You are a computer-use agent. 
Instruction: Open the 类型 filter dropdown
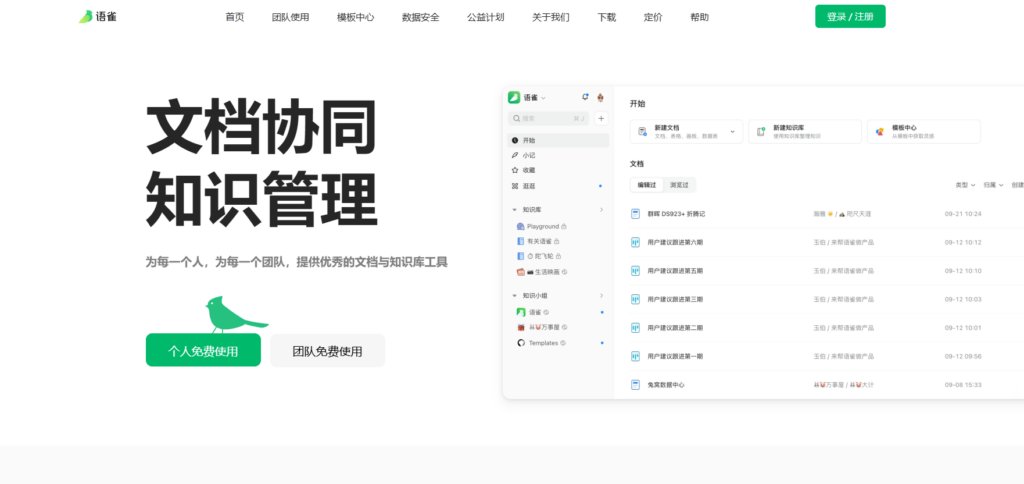[x=964, y=185]
